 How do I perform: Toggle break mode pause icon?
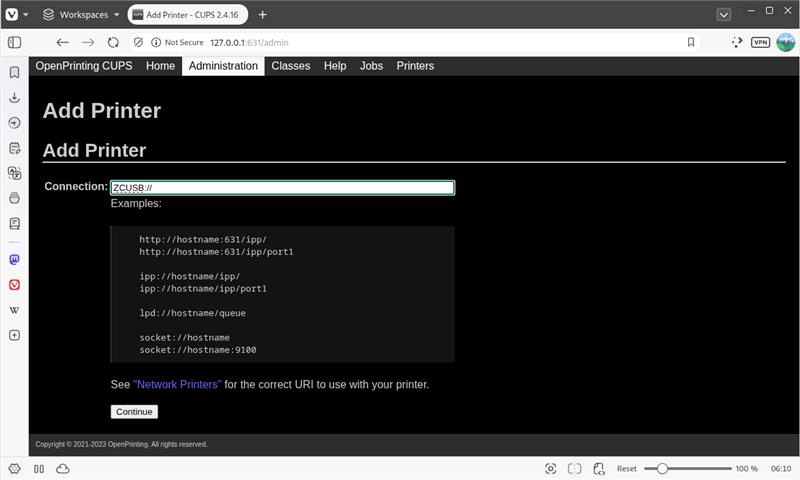(x=39, y=469)
